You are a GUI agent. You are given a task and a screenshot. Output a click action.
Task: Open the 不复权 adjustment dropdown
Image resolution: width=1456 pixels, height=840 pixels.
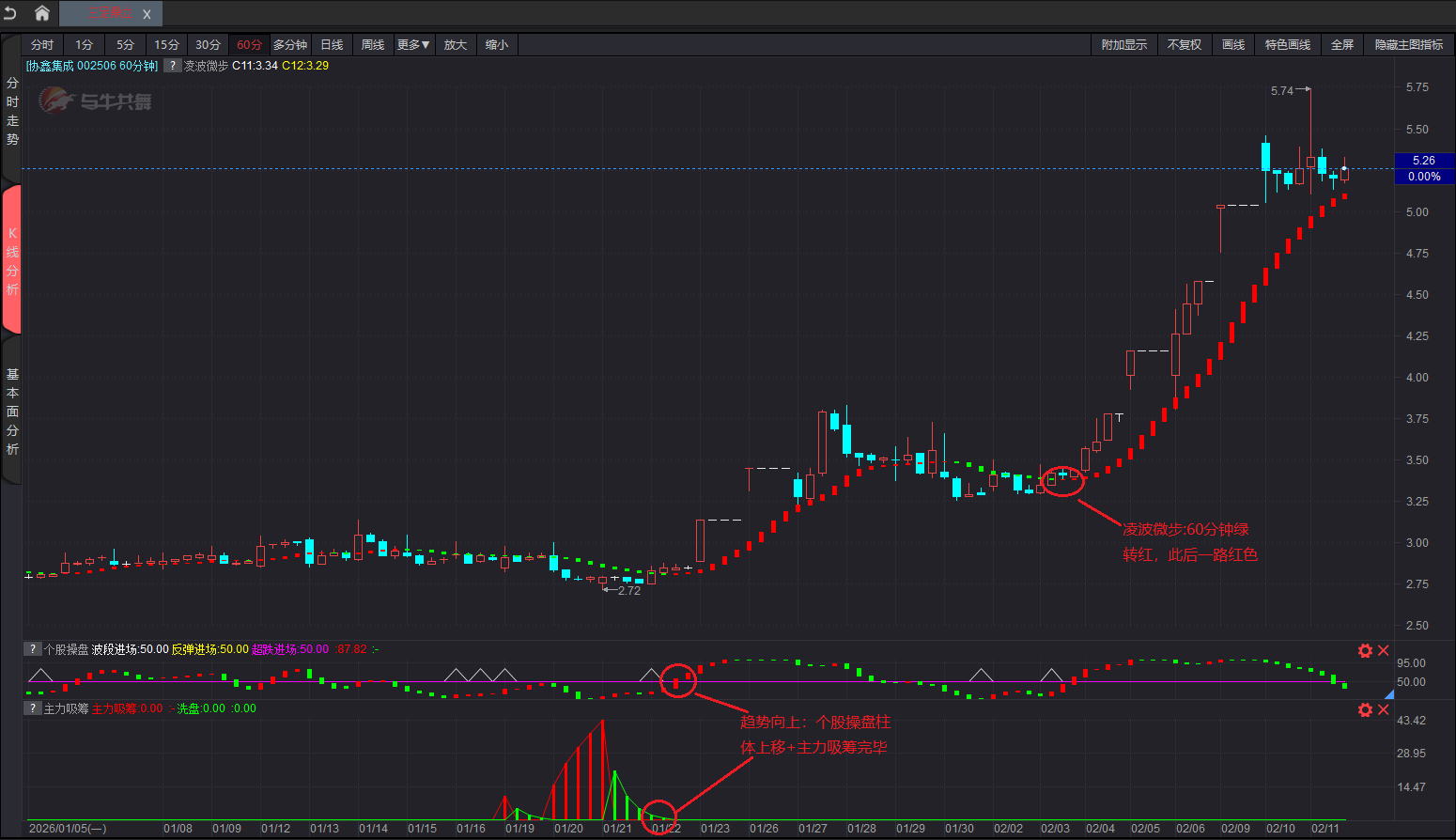1184,45
